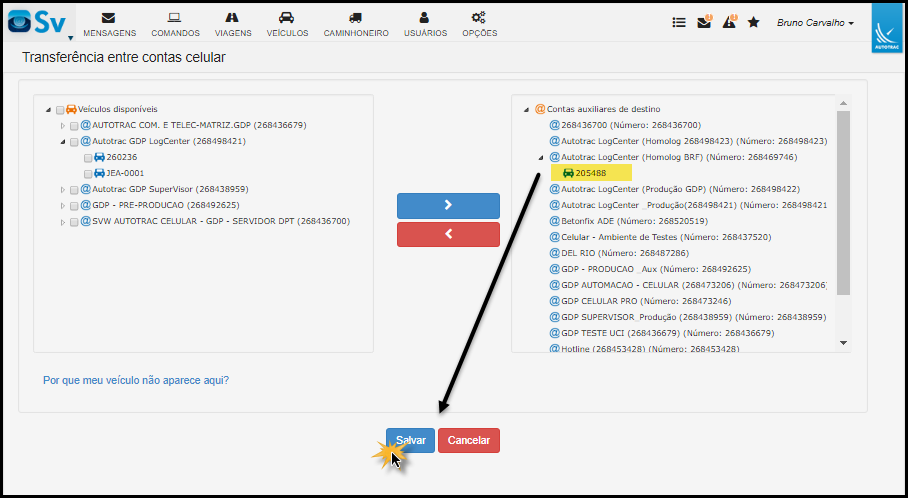Open the list view icon in header

coord(679,23)
